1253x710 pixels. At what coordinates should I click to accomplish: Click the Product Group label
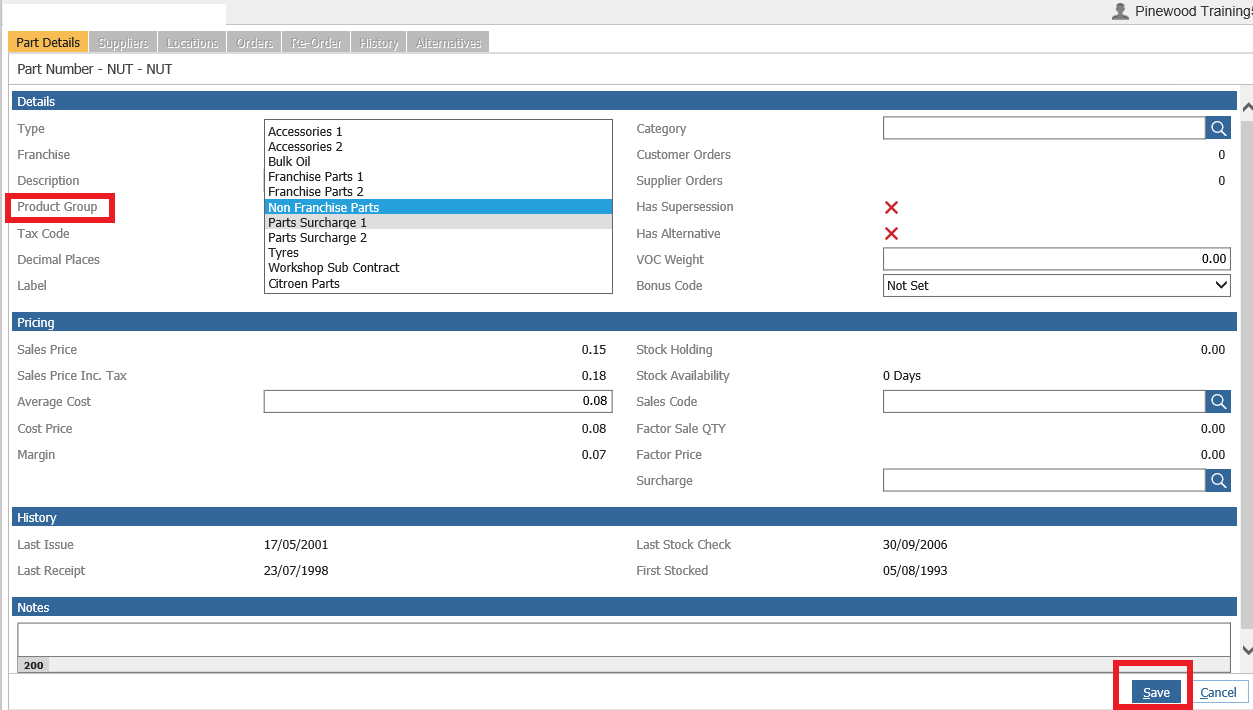click(x=57, y=207)
